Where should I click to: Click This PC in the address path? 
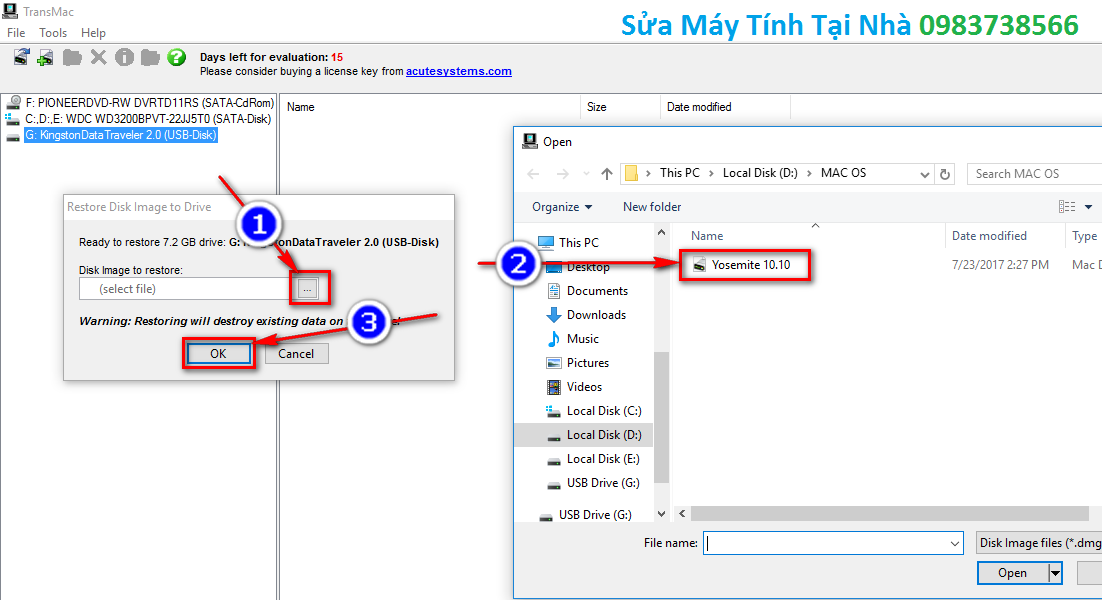tap(680, 173)
